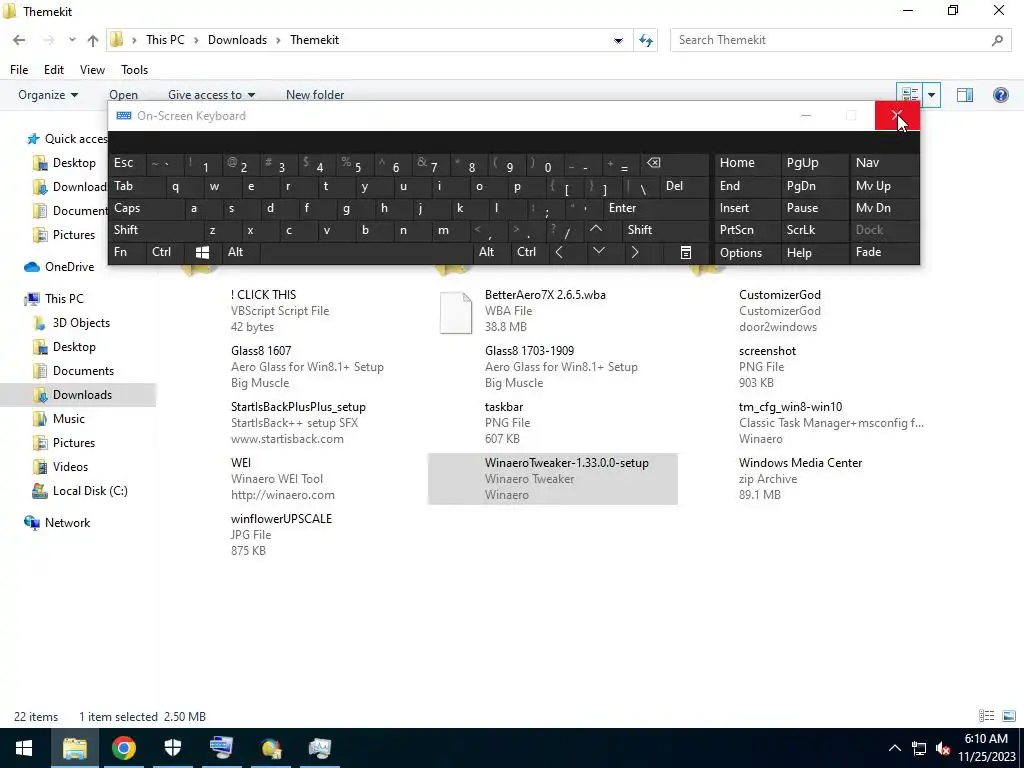Select winflowerUPSCALE JPG file
The height and width of the screenshot is (768, 1024).
(x=300, y=535)
